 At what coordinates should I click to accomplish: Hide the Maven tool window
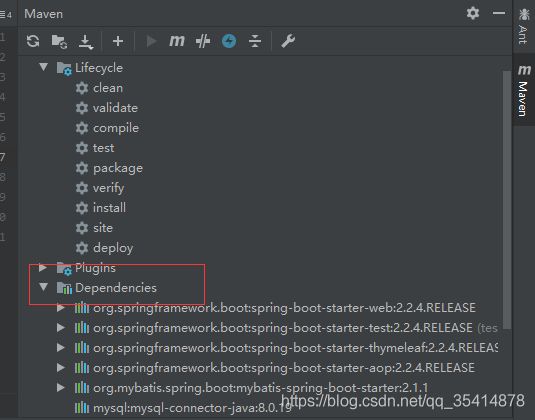(x=499, y=13)
